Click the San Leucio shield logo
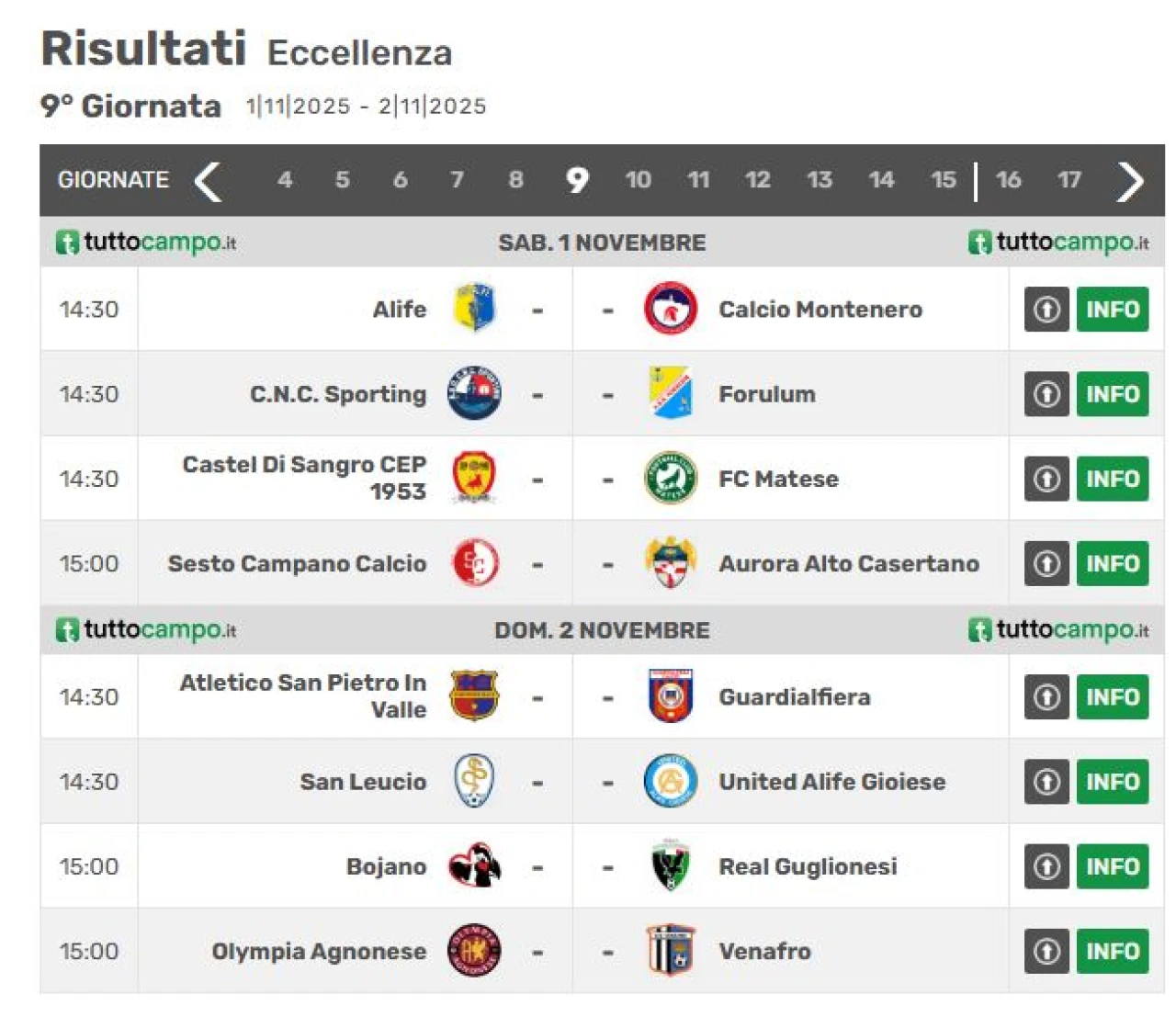 tap(474, 781)
